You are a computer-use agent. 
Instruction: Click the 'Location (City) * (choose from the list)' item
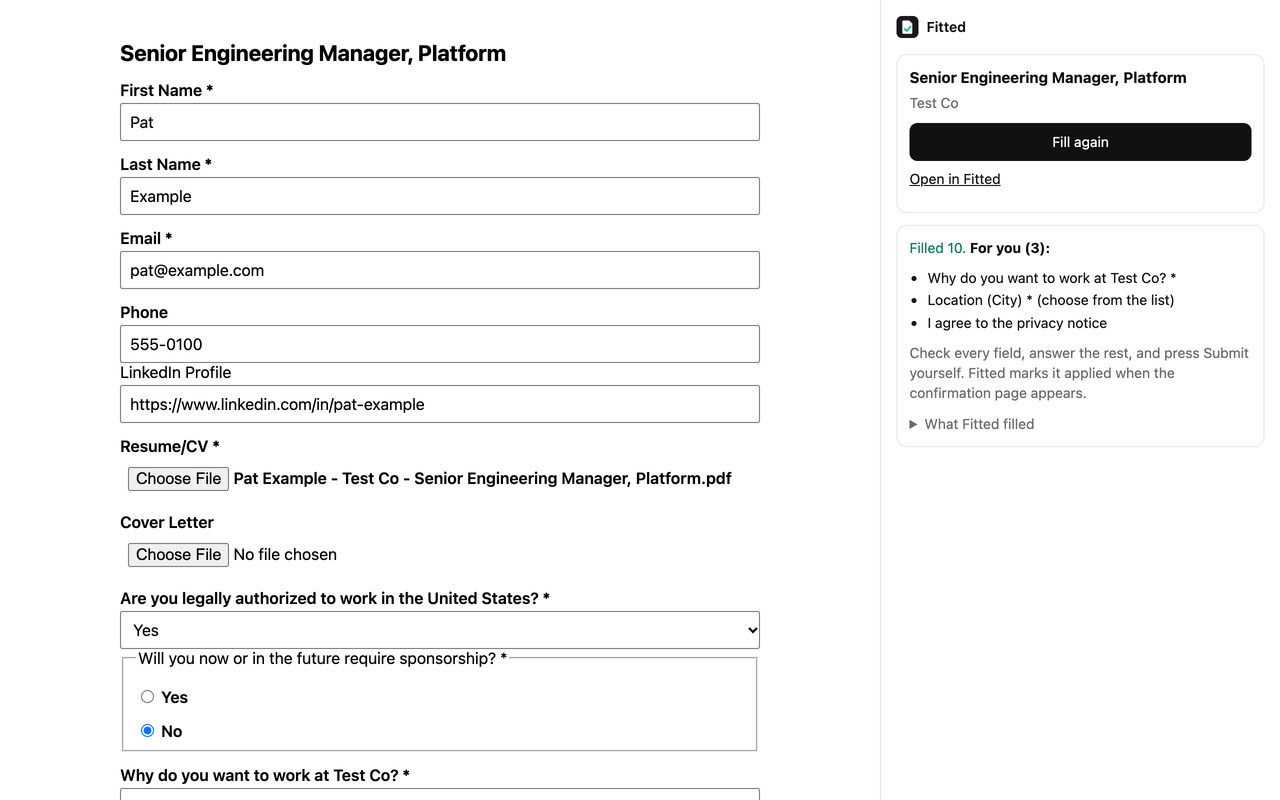(x=1051, y=300)
